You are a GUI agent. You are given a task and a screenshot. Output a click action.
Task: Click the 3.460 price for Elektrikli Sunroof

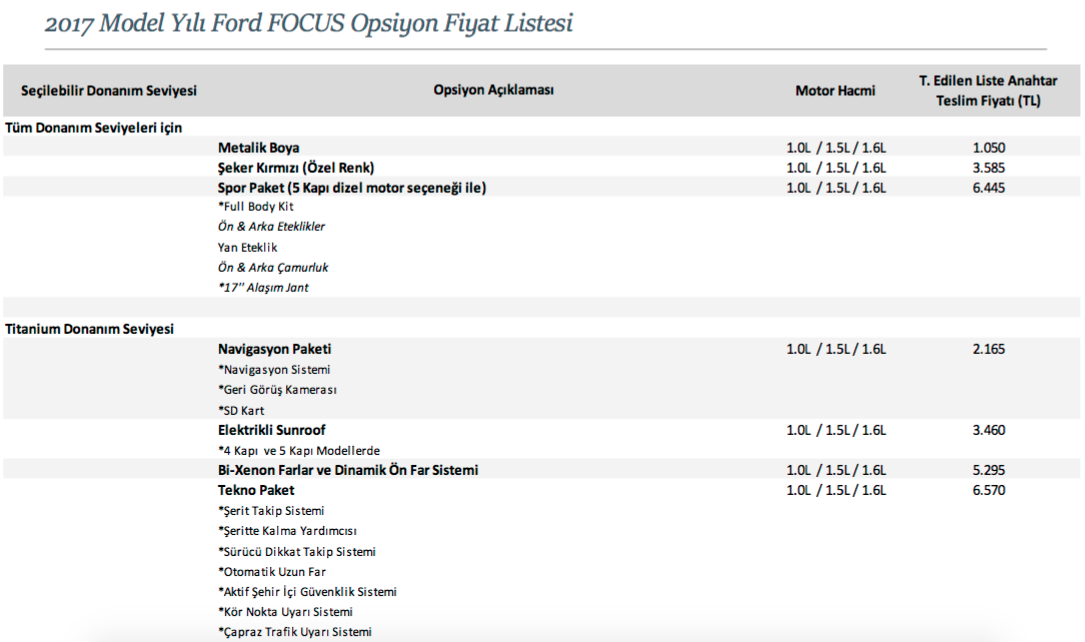pos(988,430)
